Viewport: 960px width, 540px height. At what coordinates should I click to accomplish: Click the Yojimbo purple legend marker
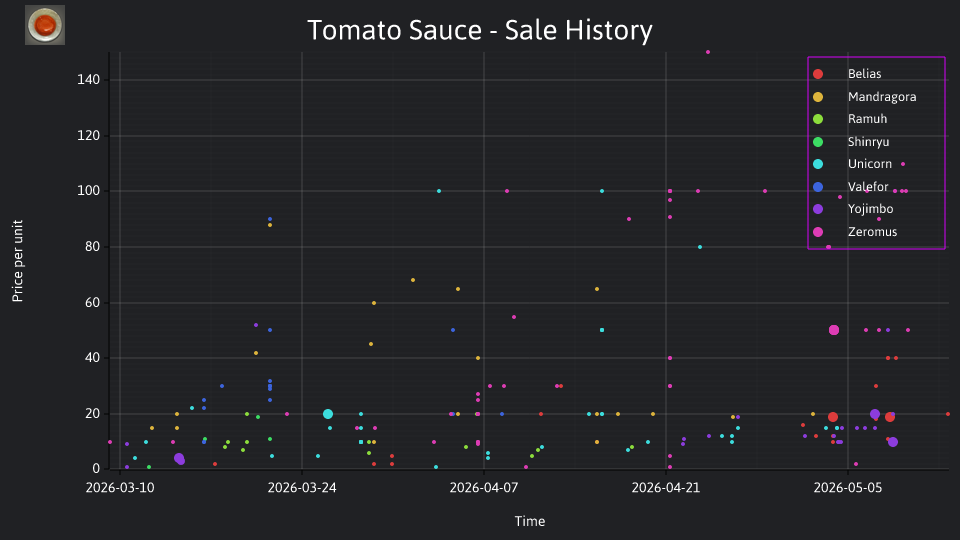pos(818,209)
